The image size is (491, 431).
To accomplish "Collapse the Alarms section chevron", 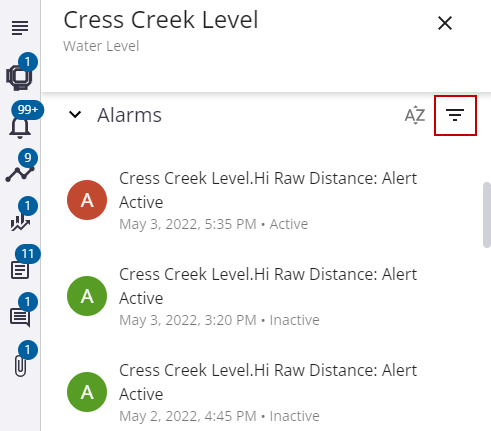I will pyautogui.click(x=75, y=115).
